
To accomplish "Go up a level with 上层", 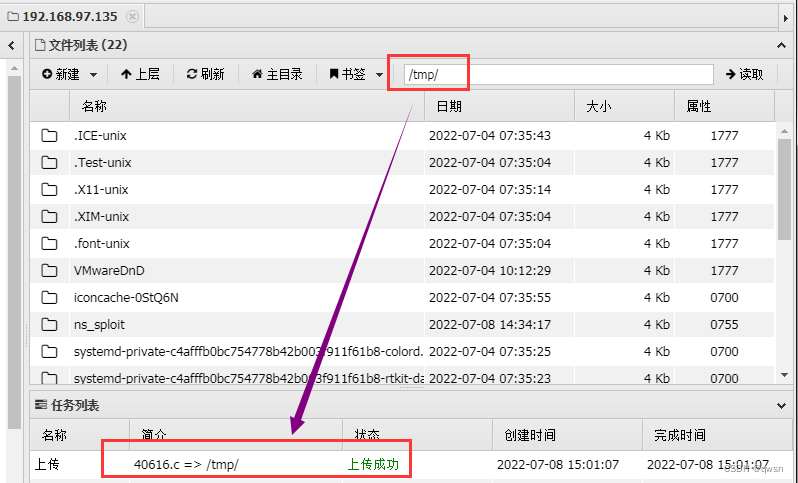I will [140, 74].
